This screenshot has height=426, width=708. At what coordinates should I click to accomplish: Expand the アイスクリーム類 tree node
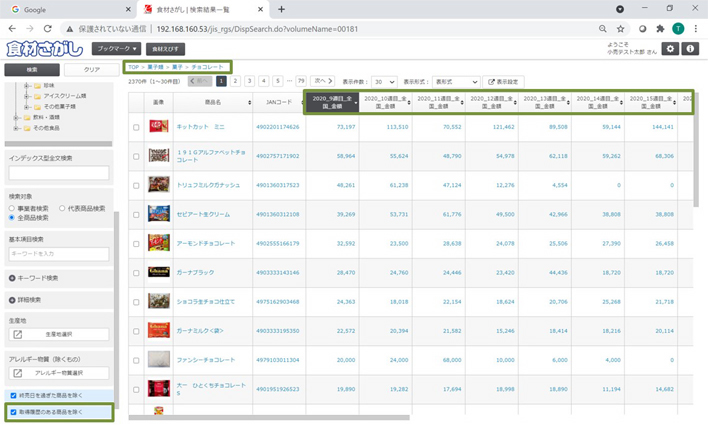(27, 96)
